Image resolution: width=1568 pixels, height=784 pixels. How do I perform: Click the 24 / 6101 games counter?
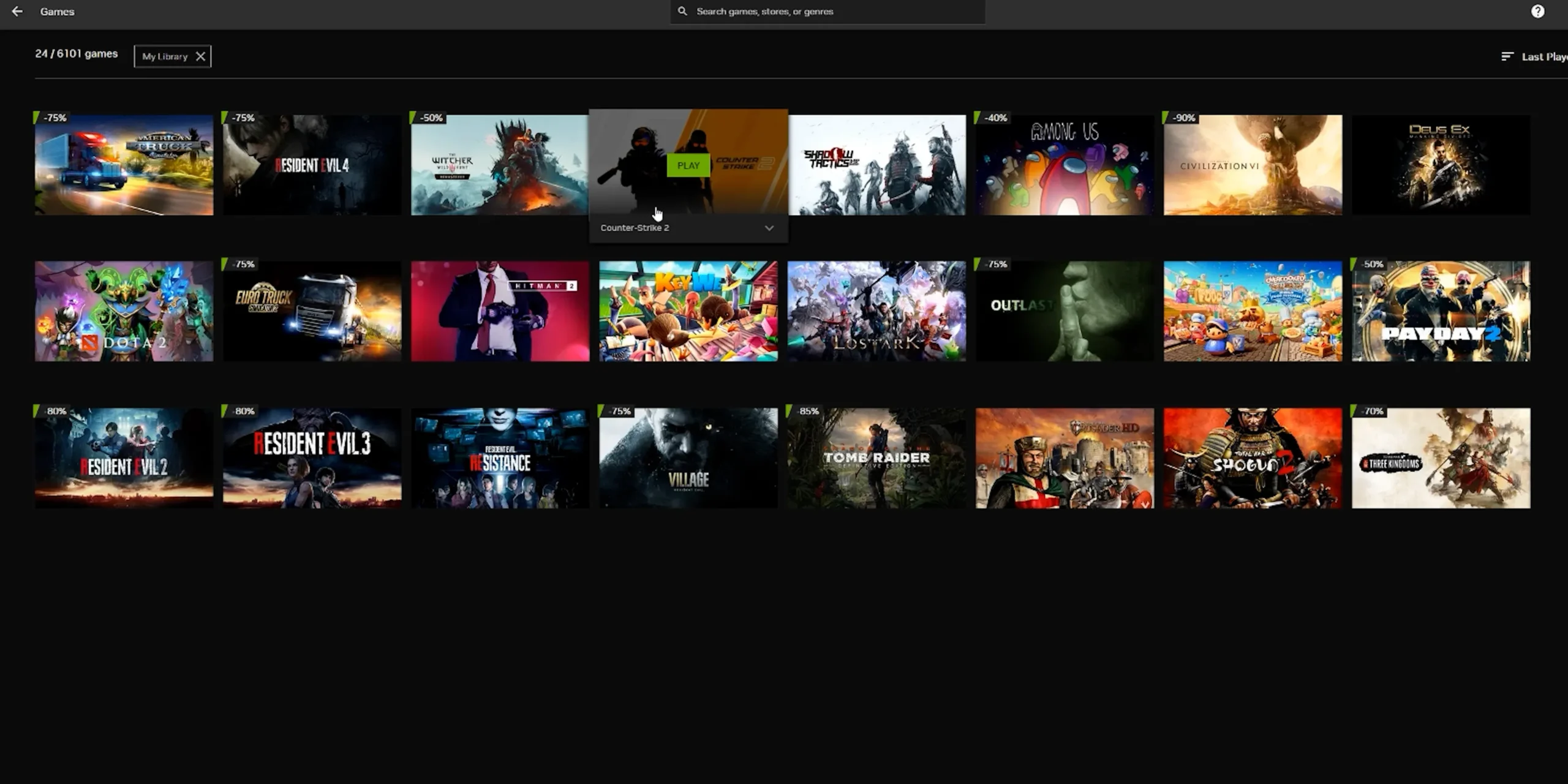pyautogui.click(x=77, y=54)
